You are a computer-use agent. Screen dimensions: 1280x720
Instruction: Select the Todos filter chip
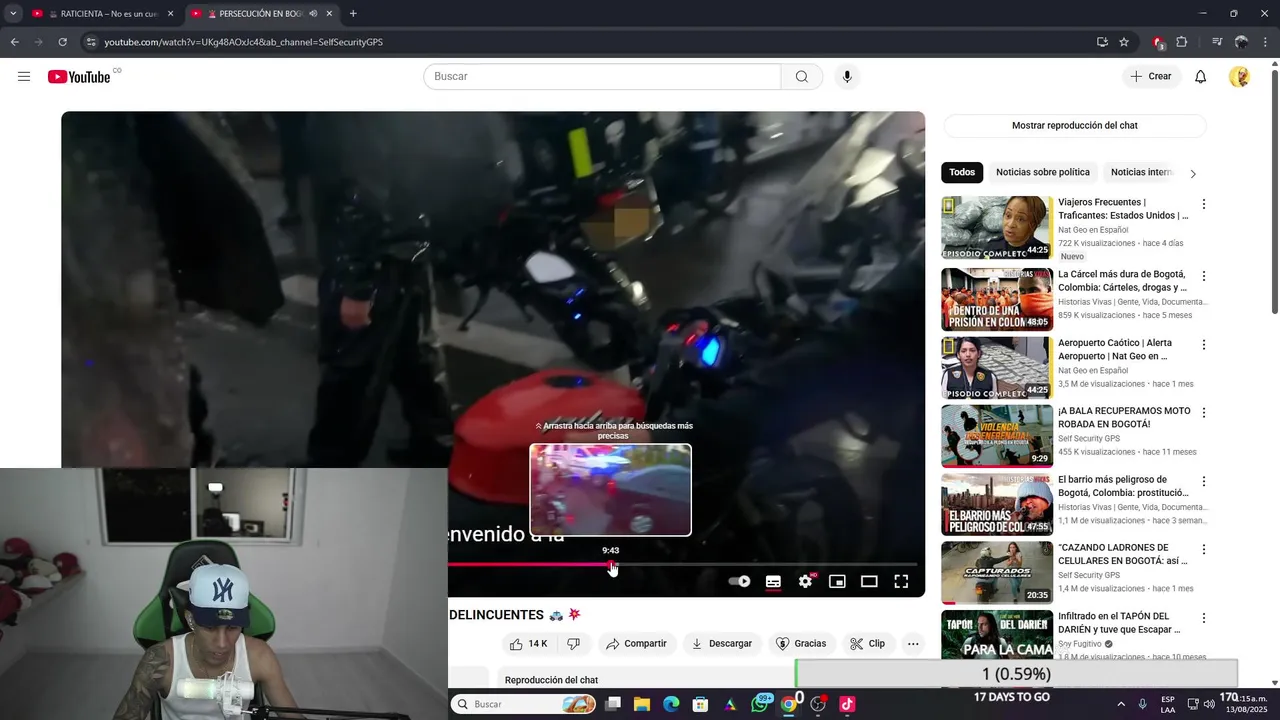(962, 172)
